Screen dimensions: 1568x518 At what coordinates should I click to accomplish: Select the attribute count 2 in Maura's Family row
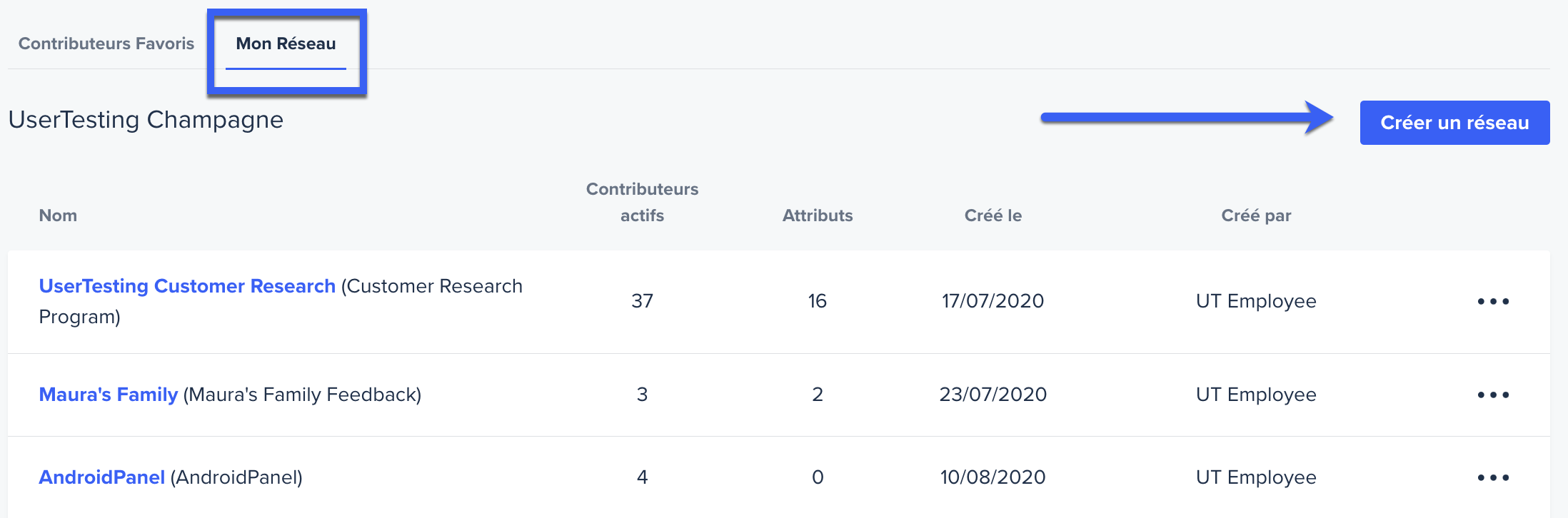818,395
